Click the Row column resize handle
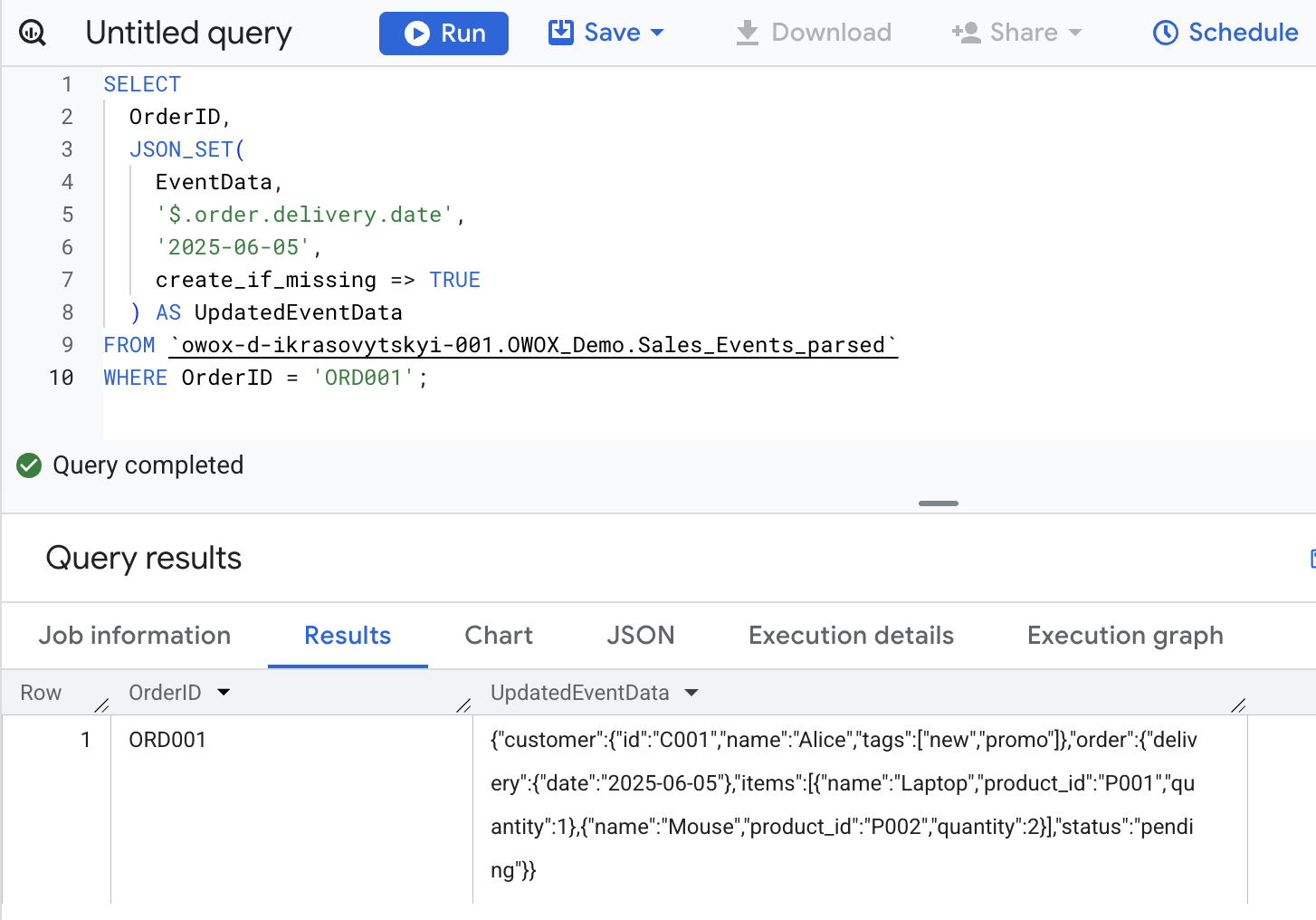The height and width of the screenshot is (920, 1316). tap(101, 705)
